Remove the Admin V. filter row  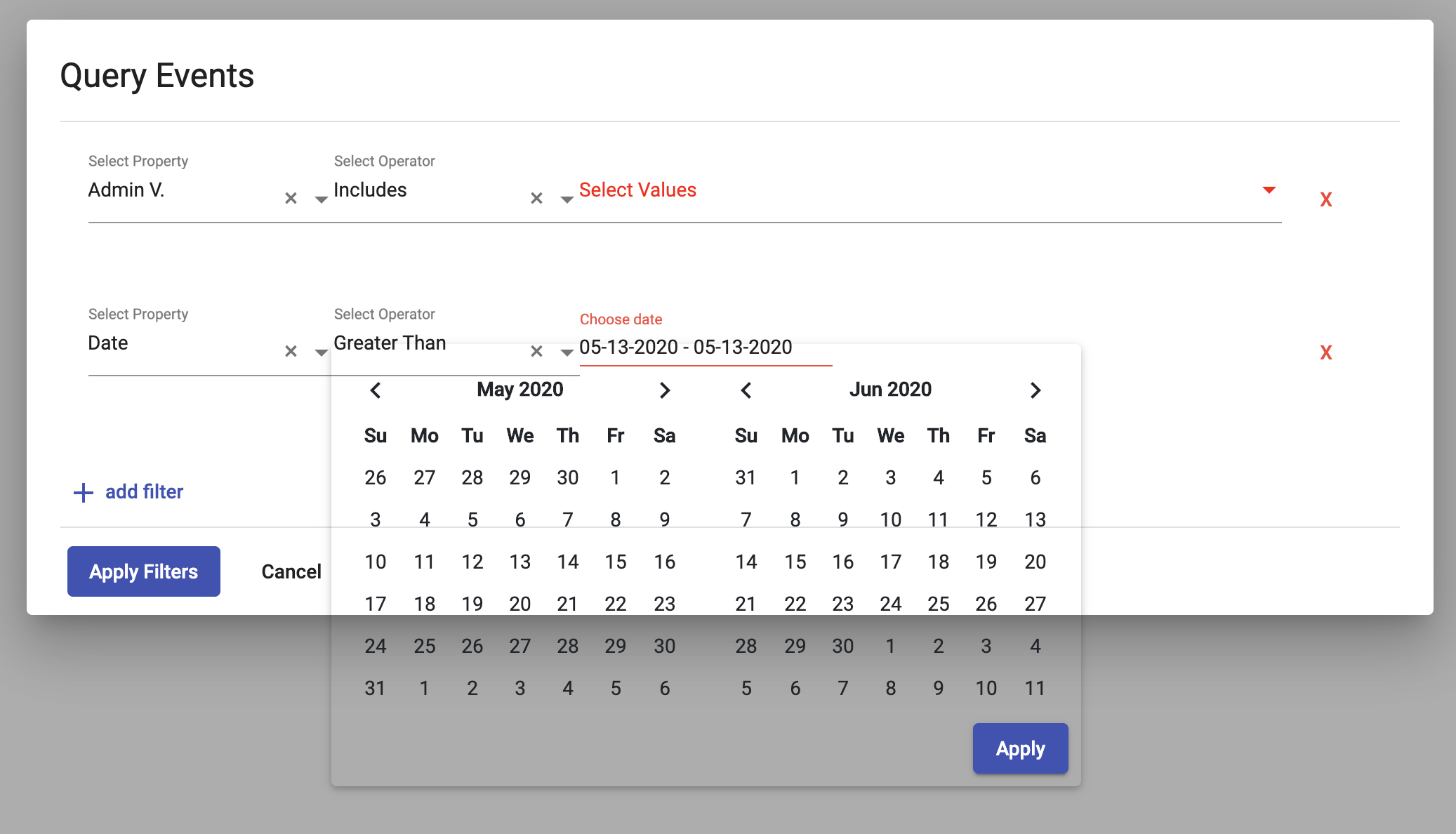click(1325, 199)
